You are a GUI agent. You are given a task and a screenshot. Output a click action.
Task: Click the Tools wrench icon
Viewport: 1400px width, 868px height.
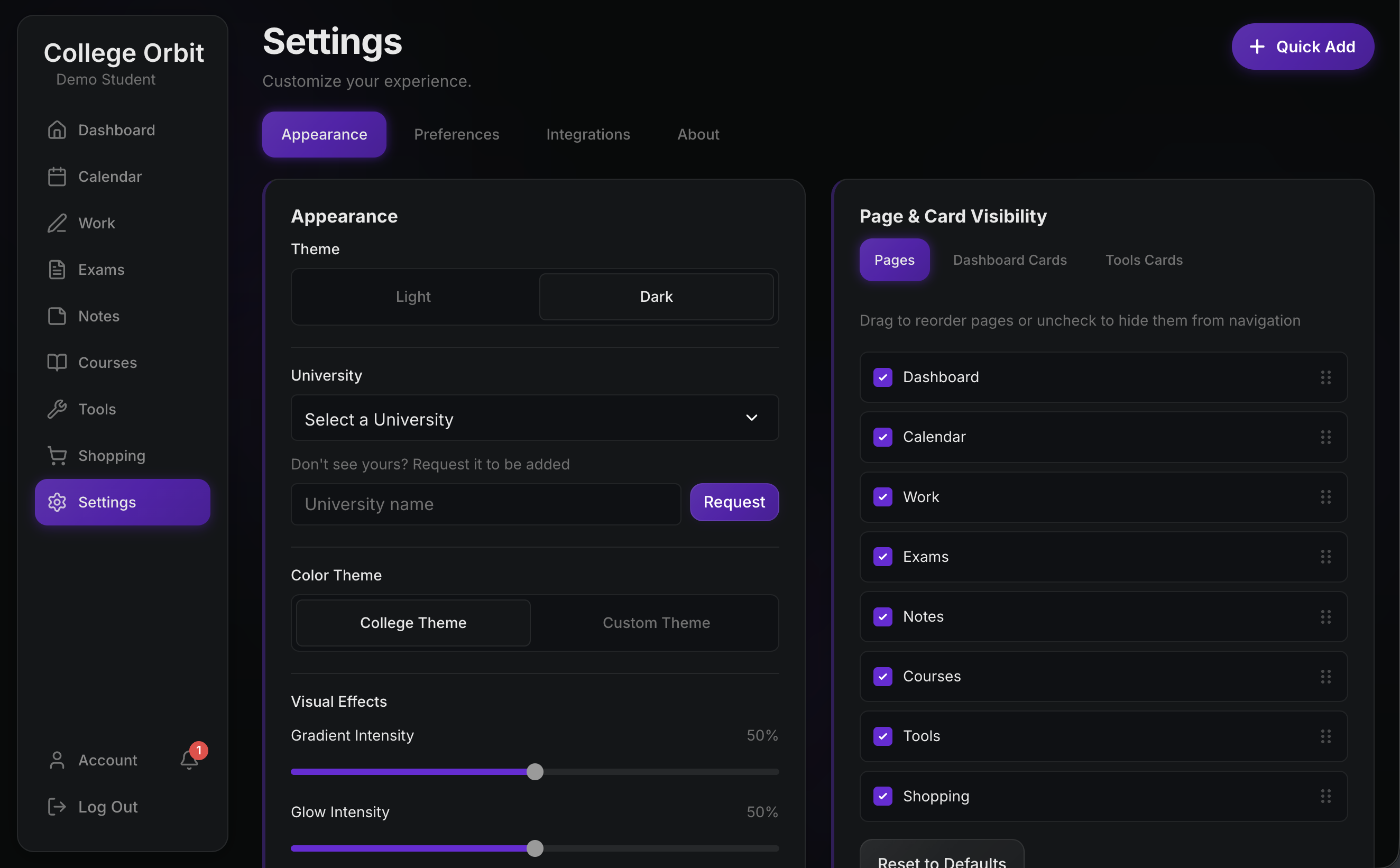(x=57, y=409)
